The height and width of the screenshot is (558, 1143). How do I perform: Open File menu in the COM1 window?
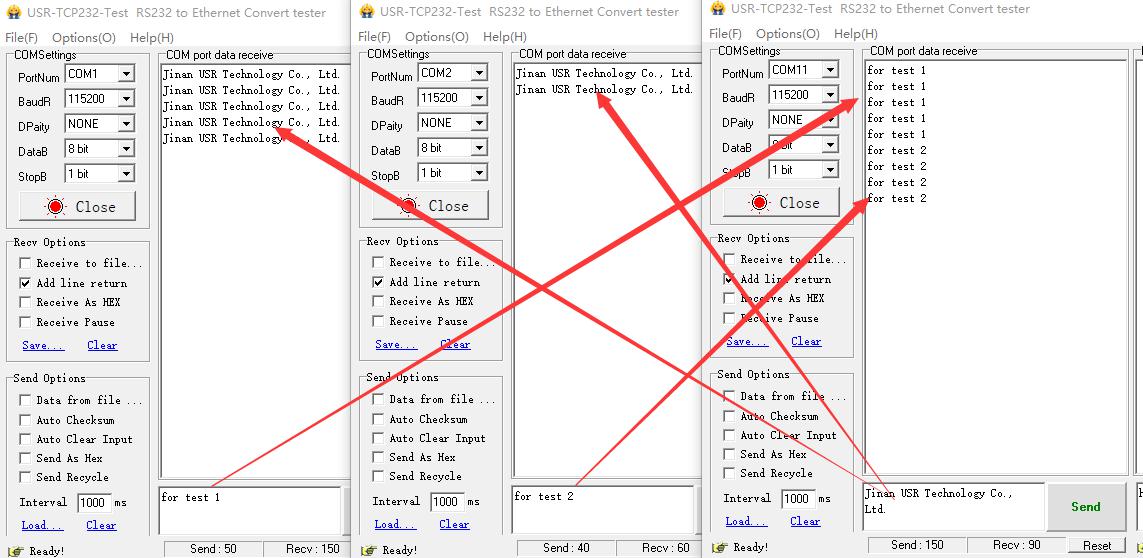21,38
